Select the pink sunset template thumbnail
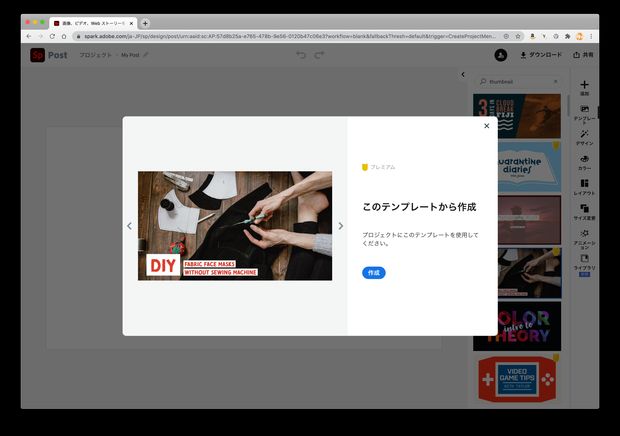620x436 pixels. (x=517, y=220)
